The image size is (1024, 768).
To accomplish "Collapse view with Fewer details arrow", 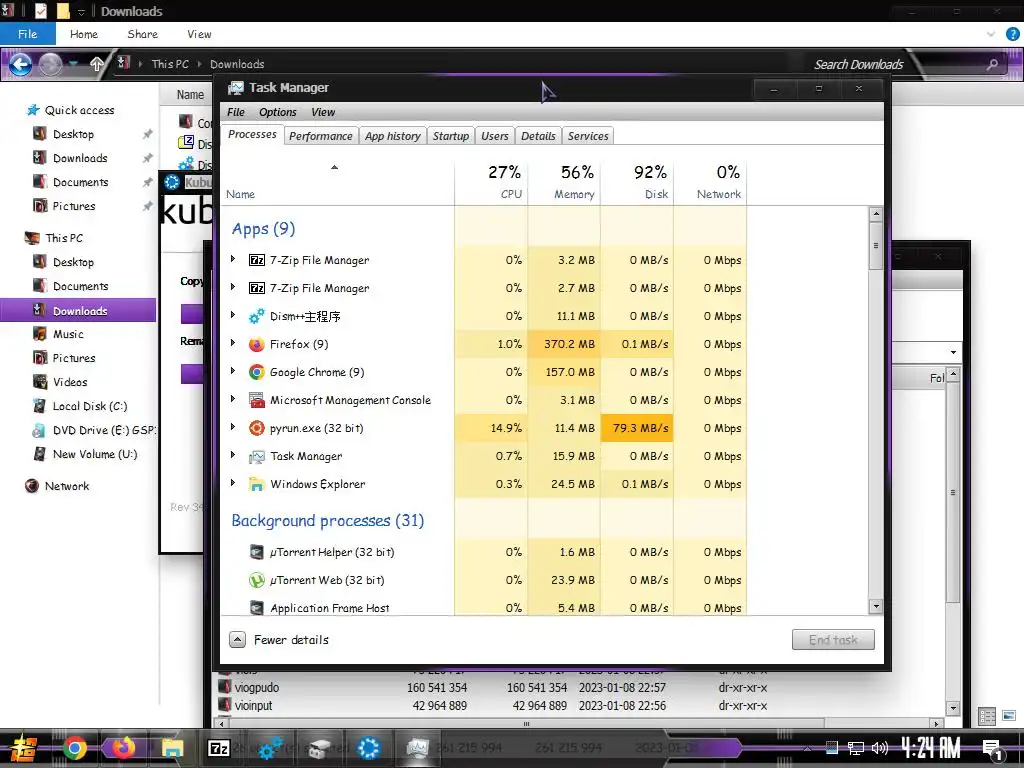I will (238, 640).
